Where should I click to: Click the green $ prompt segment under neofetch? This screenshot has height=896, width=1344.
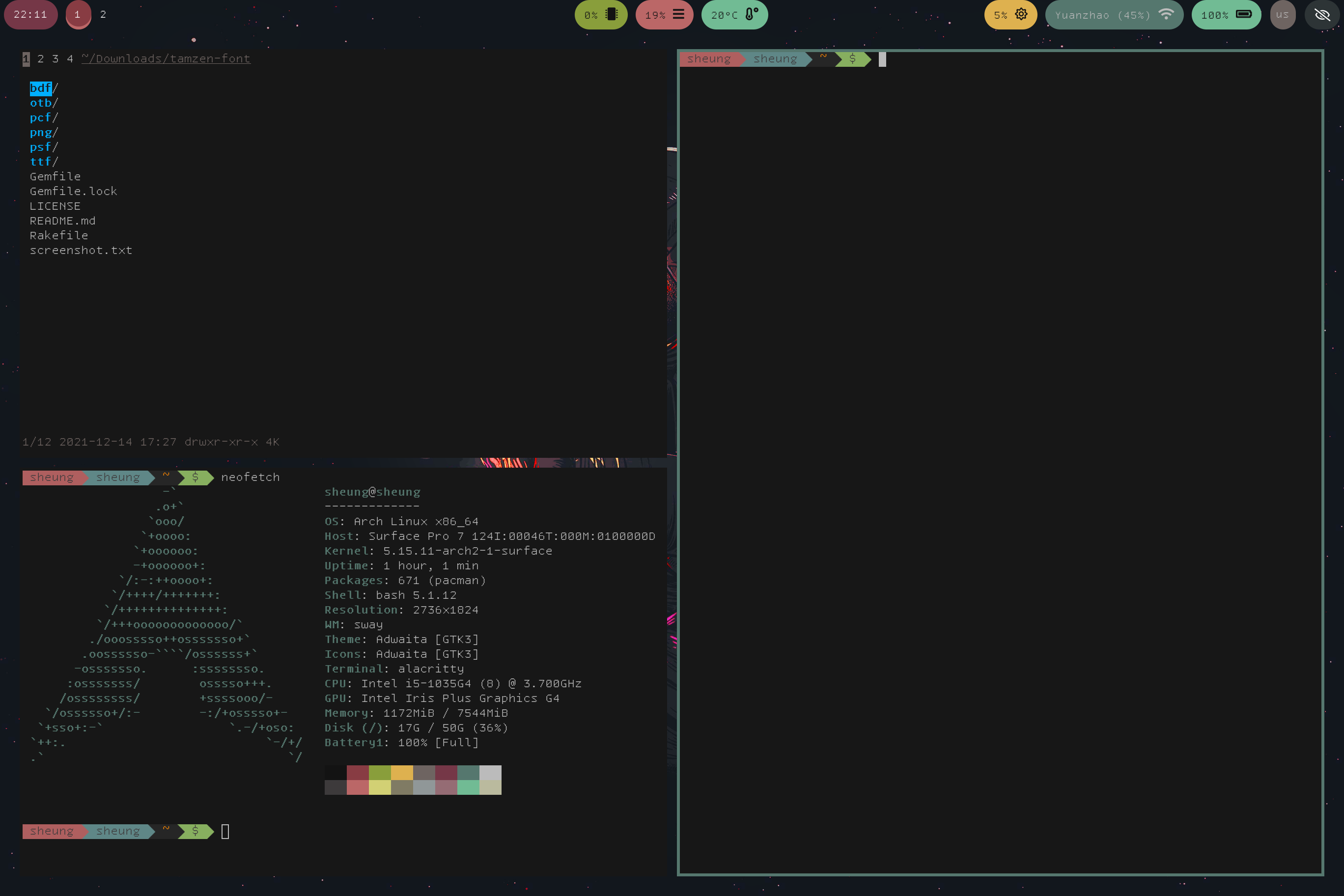[x=196, y=831]
